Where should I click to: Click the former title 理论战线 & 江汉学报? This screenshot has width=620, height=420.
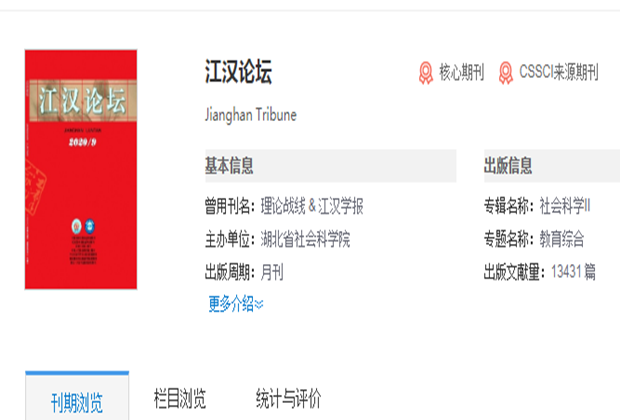(x=312, y=207)
